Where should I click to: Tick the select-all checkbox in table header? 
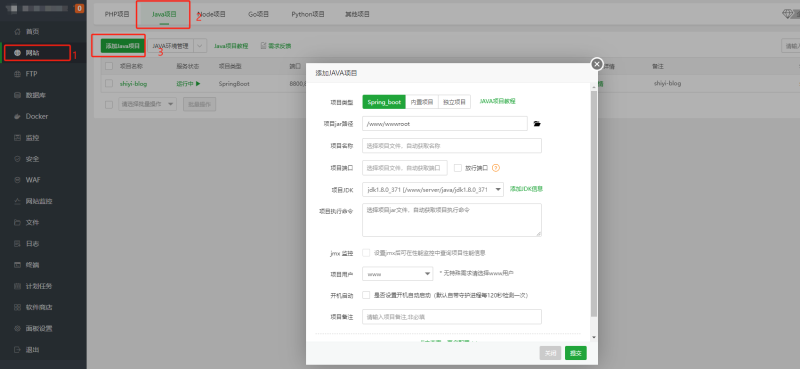pyautogui.click(x=109, y=66)
